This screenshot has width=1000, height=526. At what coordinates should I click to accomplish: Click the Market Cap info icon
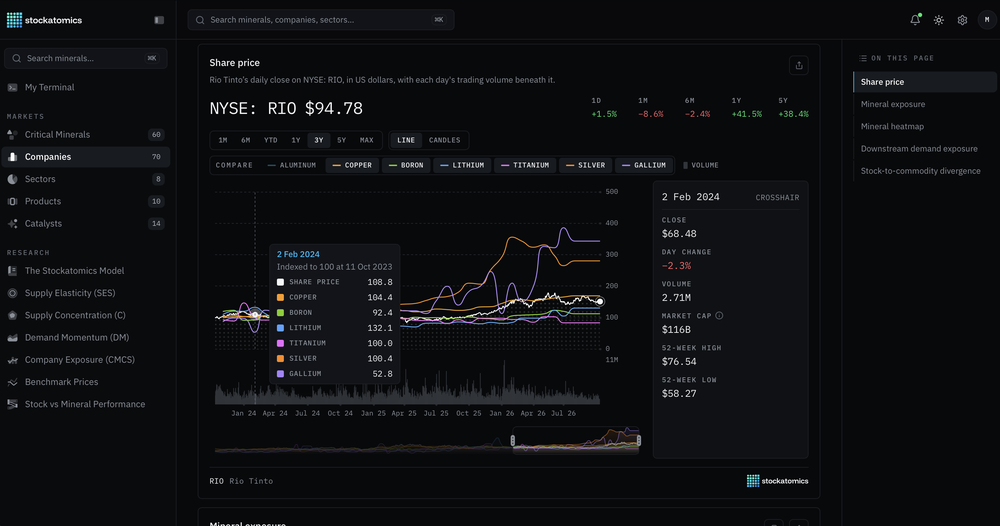719,316
